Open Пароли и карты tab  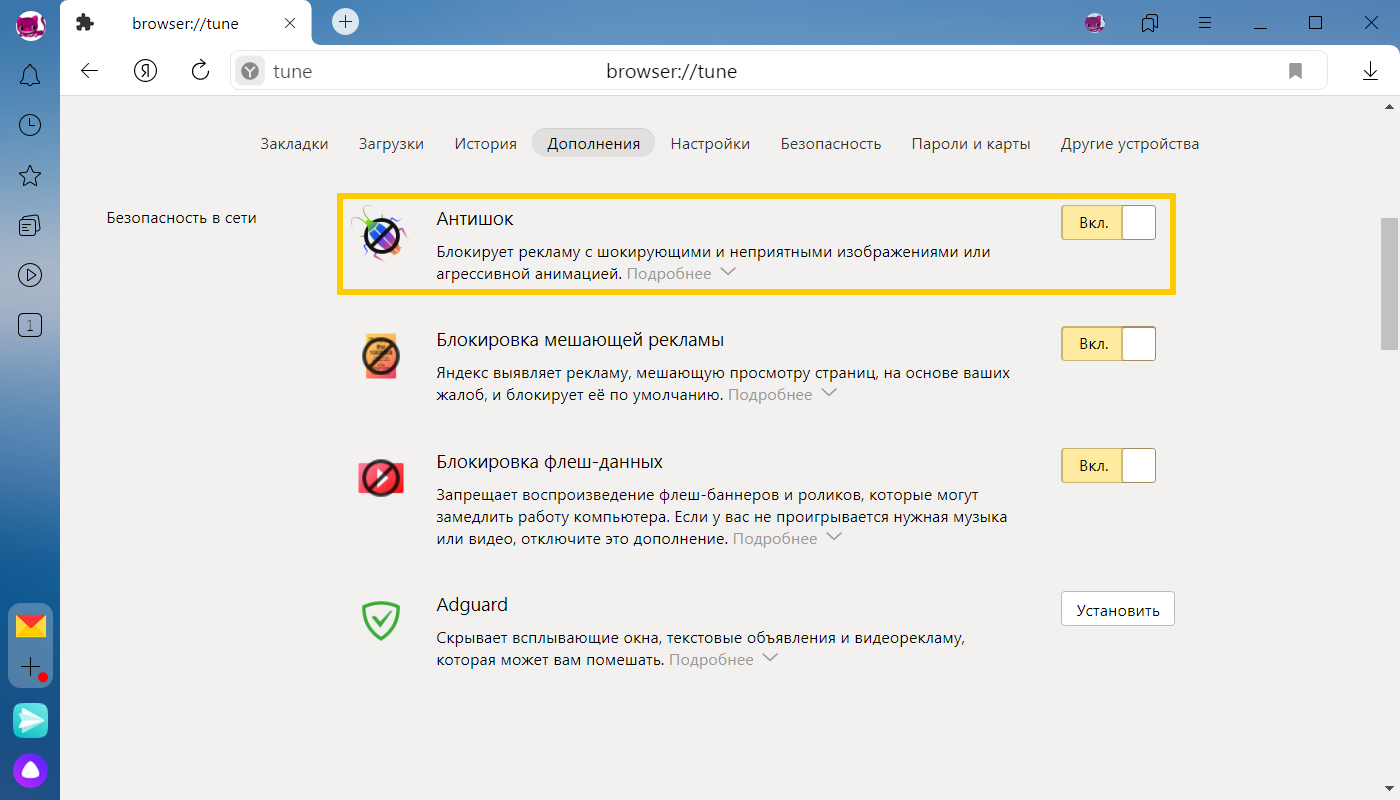click(x=971, y=143)
